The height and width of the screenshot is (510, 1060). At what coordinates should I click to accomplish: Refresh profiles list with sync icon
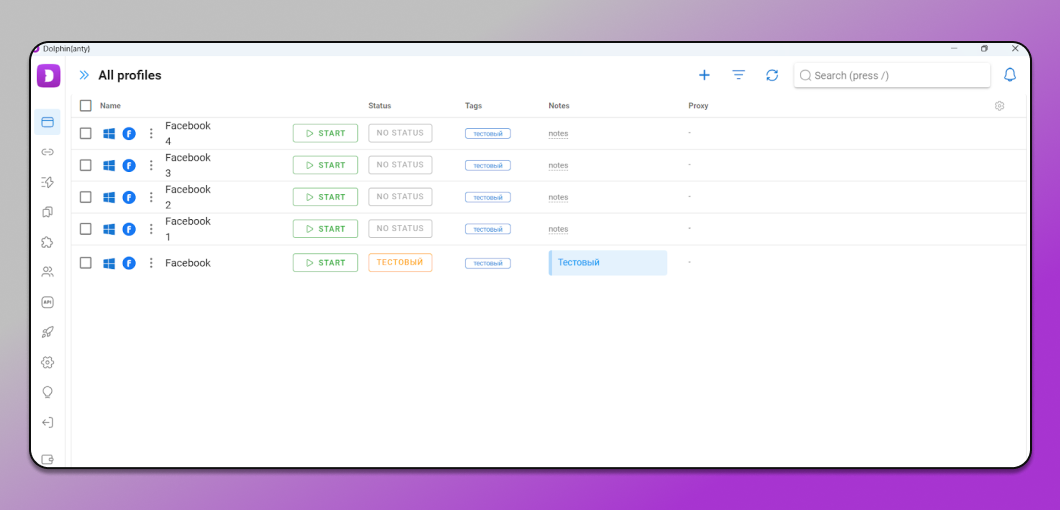point(772,75)
